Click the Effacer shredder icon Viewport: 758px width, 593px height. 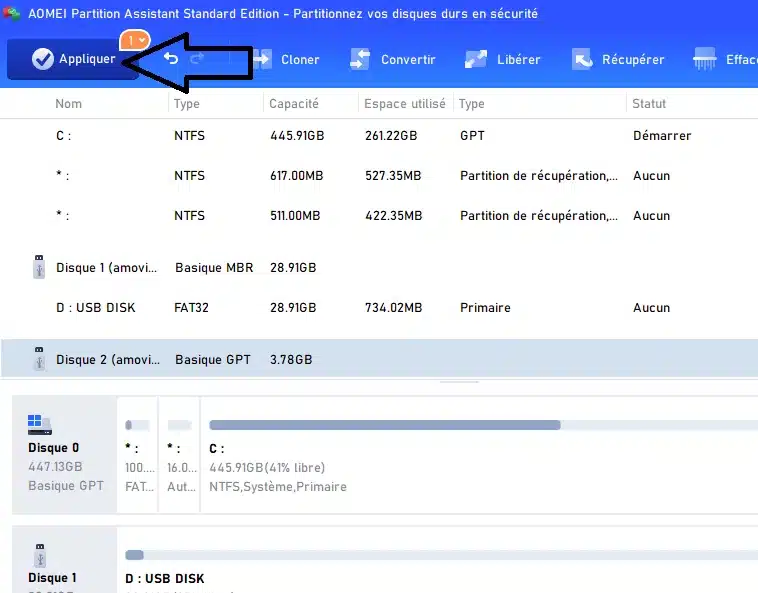point(704,59)
